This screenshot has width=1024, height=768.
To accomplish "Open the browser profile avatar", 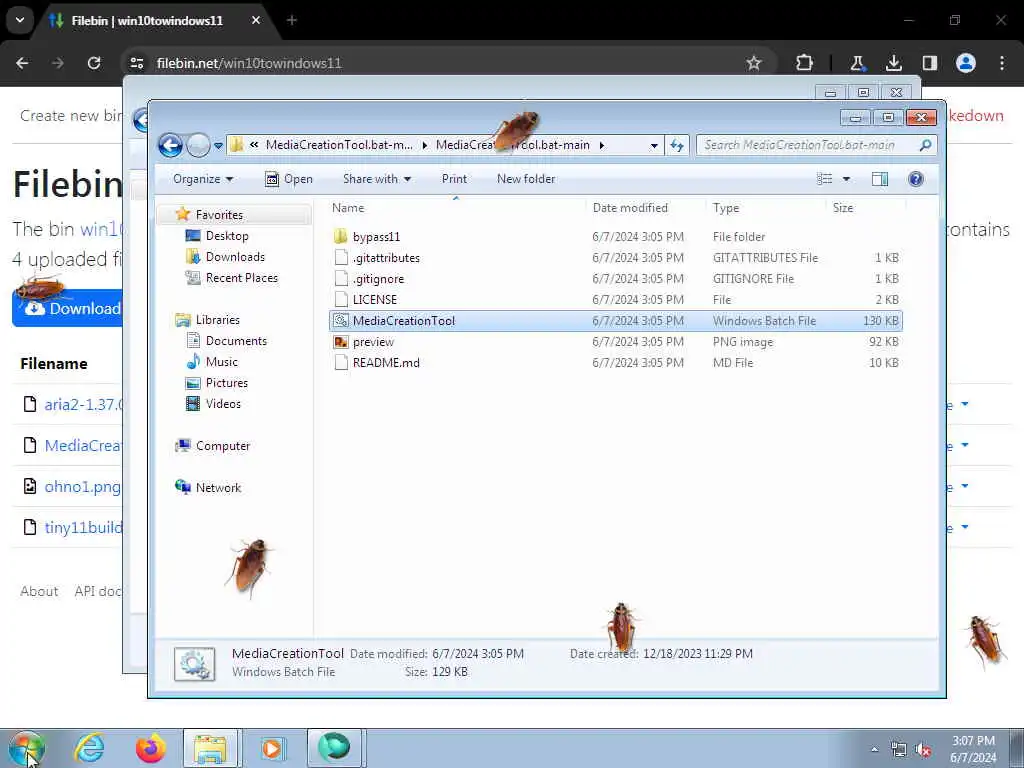I will [x=966, y=63].
